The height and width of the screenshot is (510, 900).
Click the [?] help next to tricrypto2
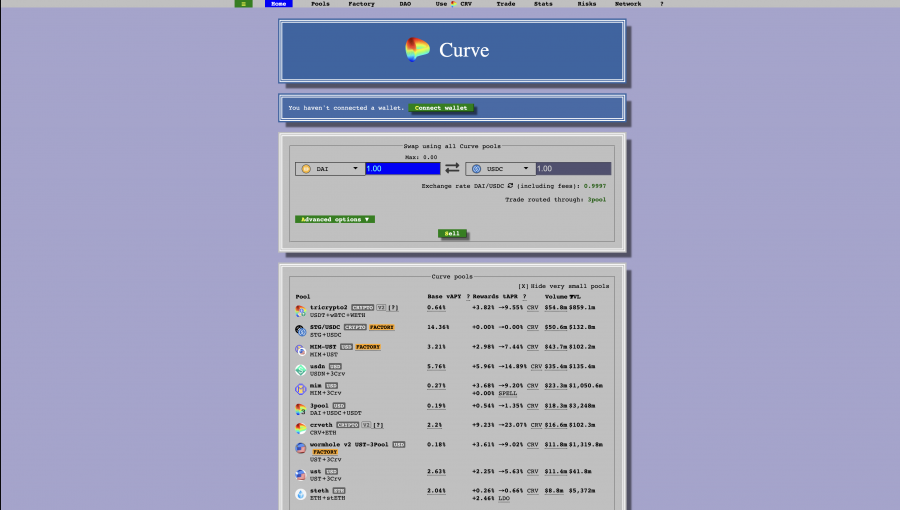[x=393, y=307]
